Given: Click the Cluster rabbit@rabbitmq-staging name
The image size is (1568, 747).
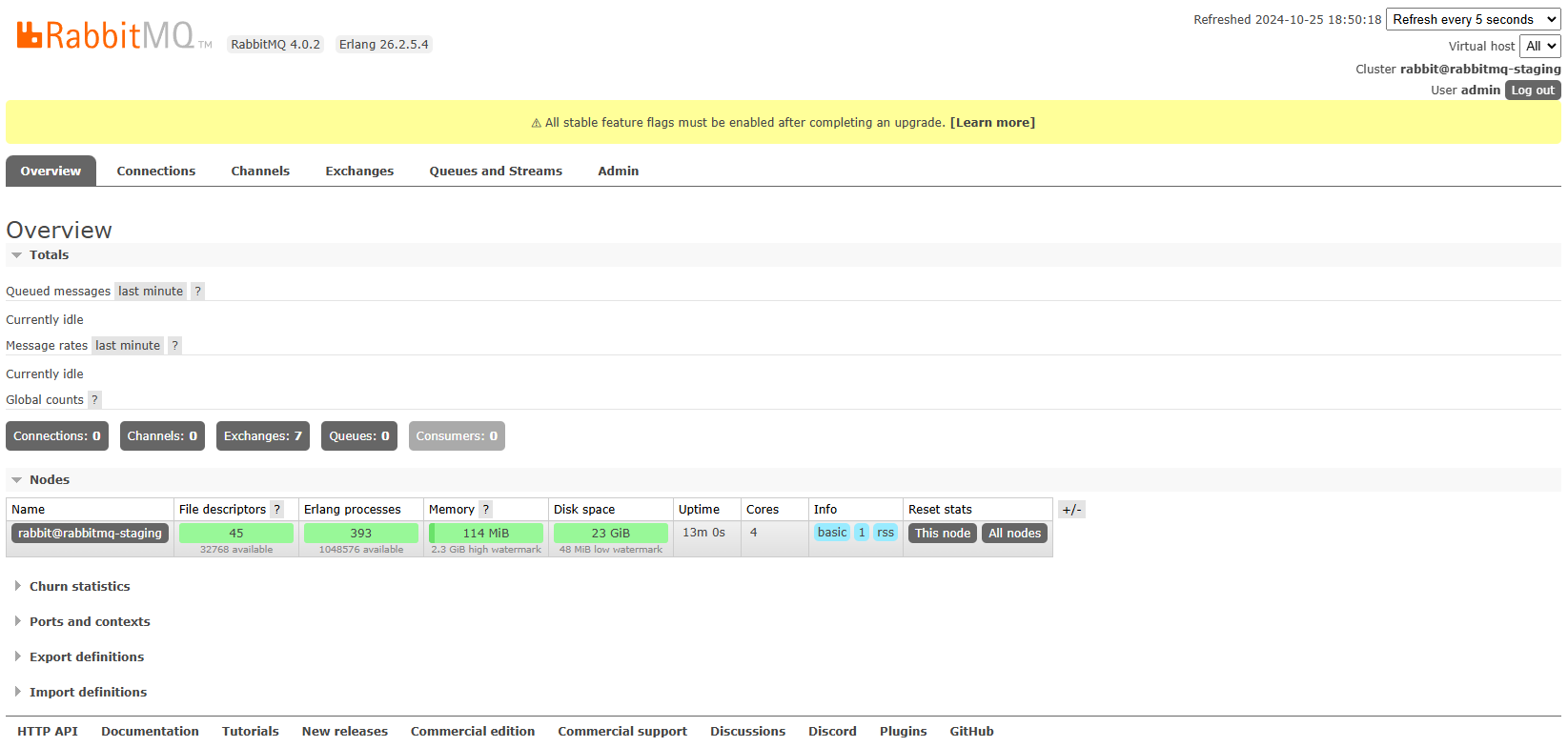Looking at the screenshot, I should click(x=1480, y=70).
